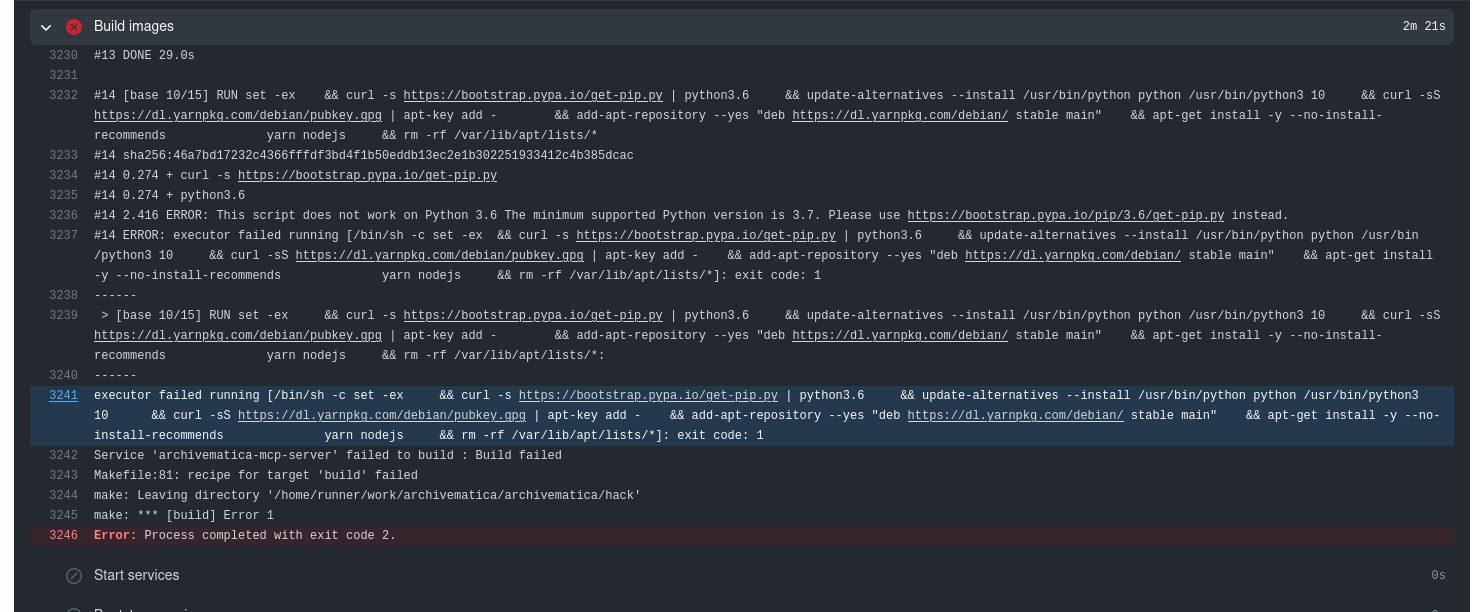Screen dimensions: 1483x612
Task: Click the sha256 hash log line
Action: (x=364, y=156)
